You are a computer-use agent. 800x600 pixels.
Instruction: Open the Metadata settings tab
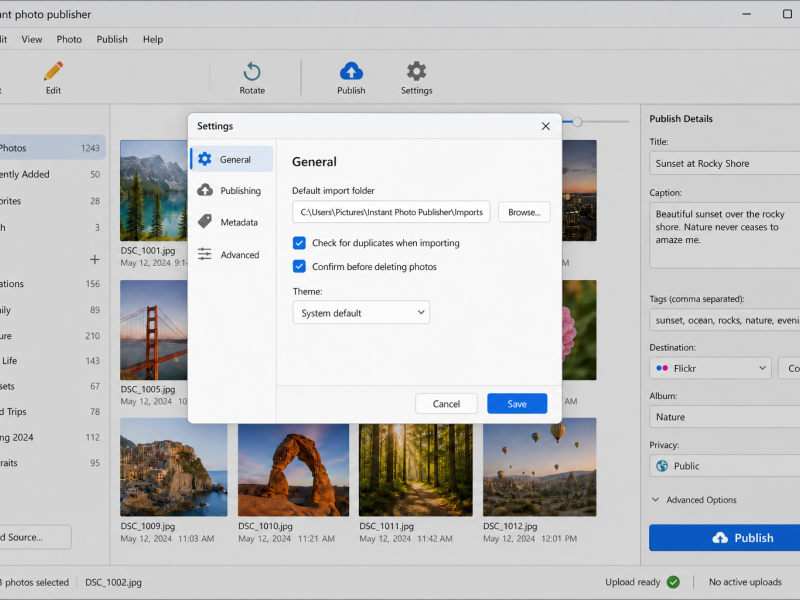pos(232,222)
